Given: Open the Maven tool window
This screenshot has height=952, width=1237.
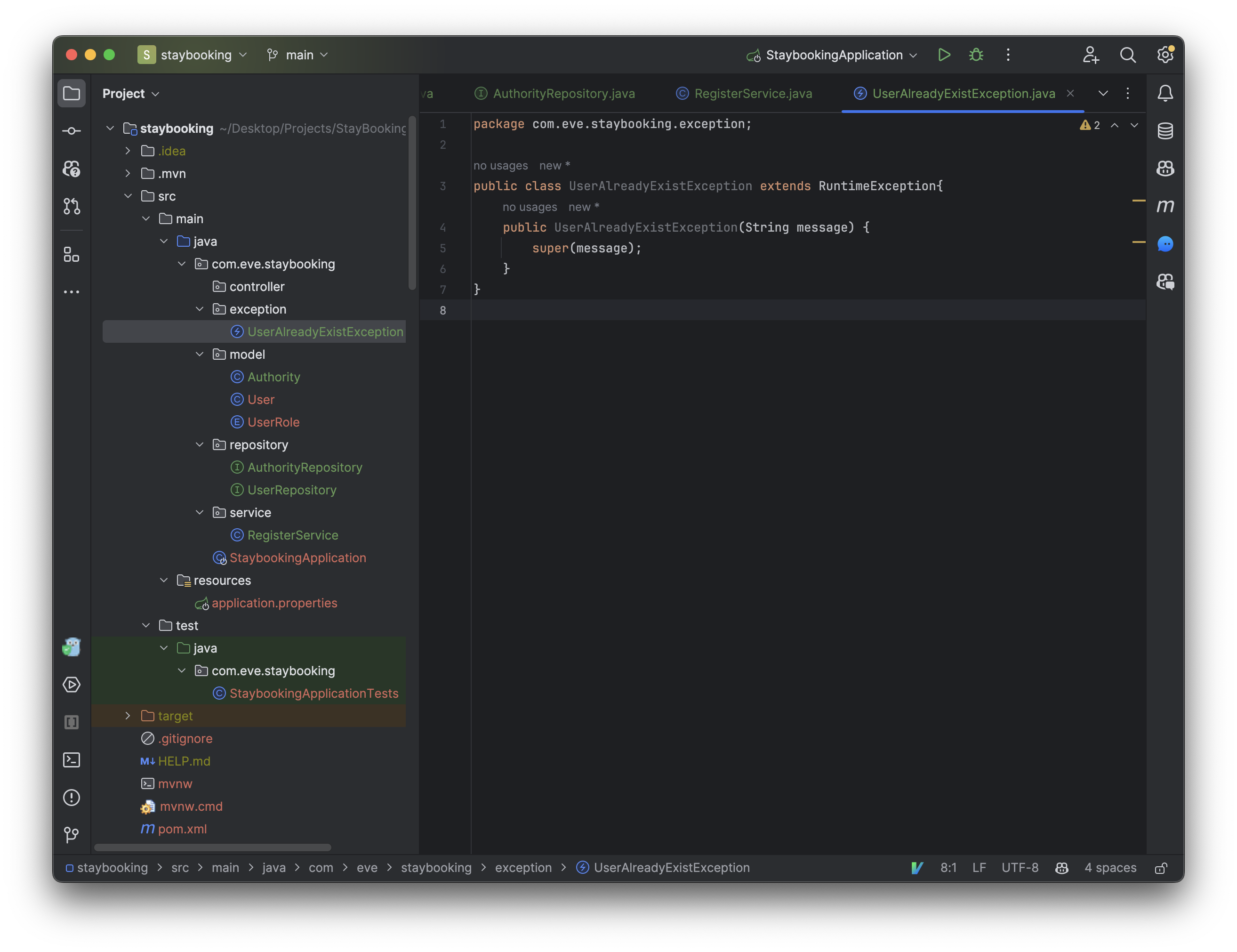Looking at the screenshot, I should click(x=1165, y=206).
